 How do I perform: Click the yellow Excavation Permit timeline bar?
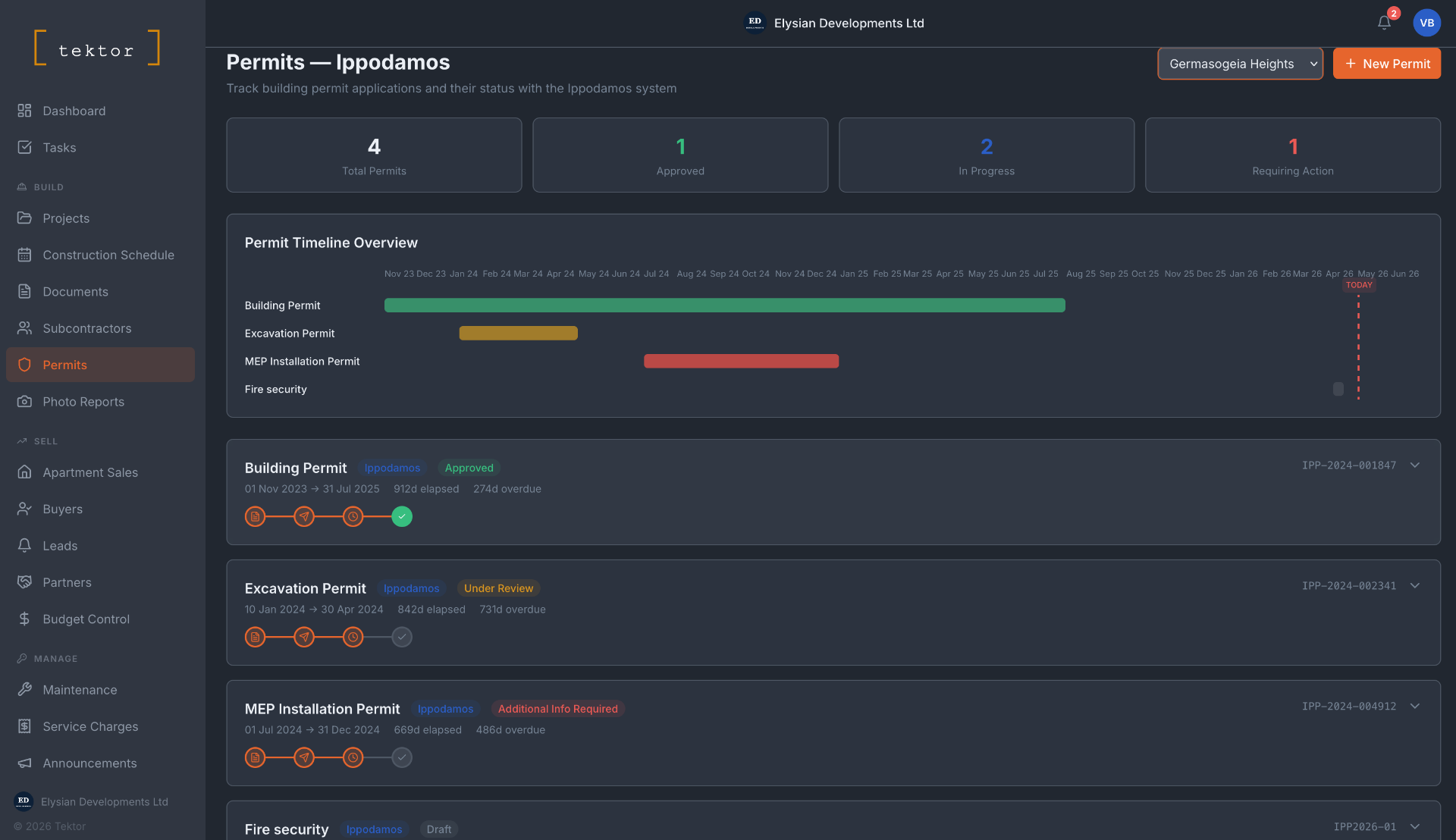click(519, 333)
